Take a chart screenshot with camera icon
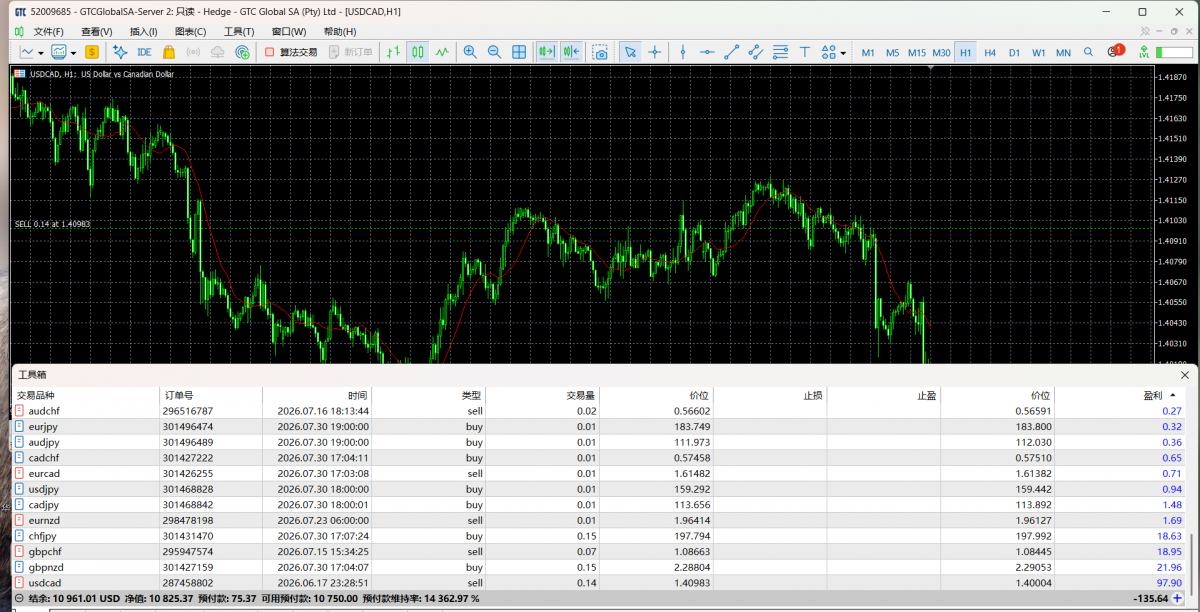Viewport: 1200px width, 612px height. 600,52
